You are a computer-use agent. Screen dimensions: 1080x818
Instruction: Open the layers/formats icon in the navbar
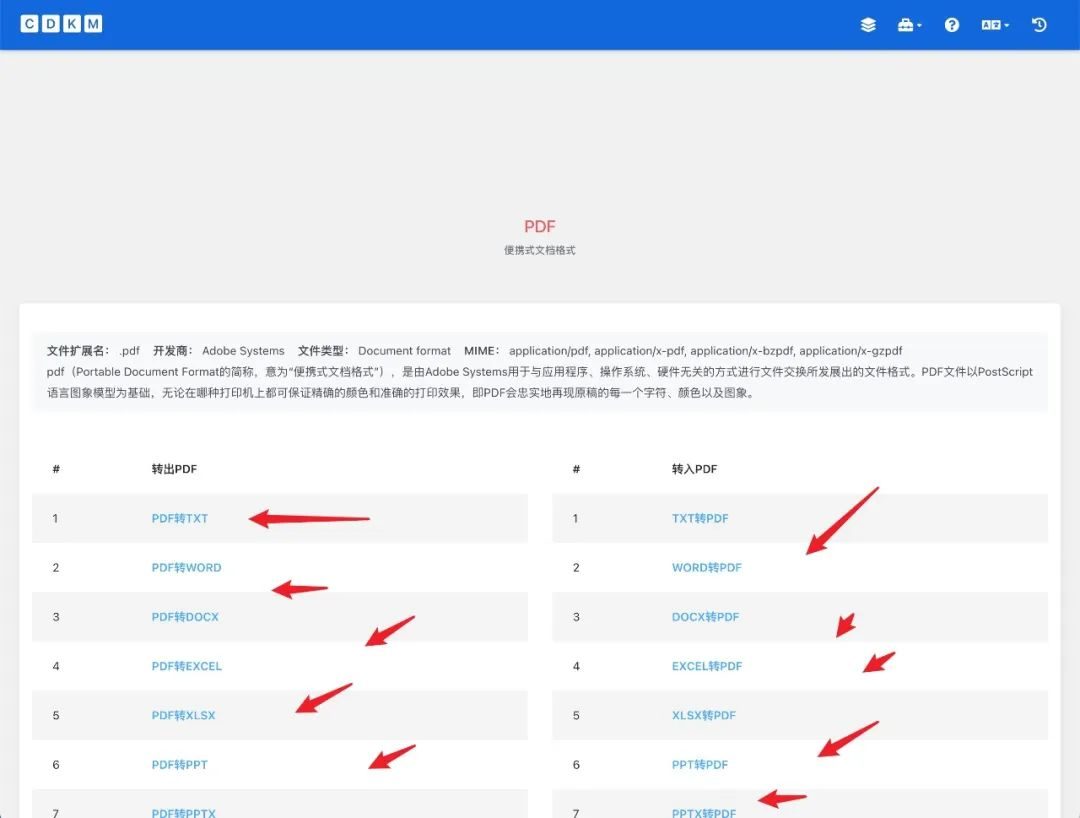click(x=867, y=24)
